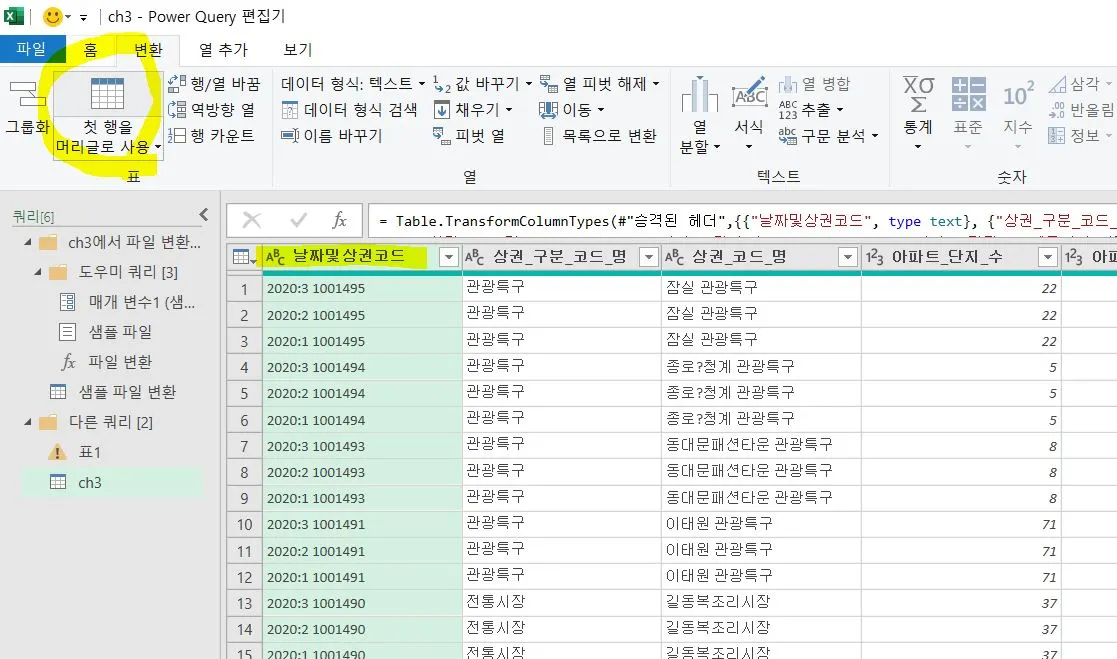Click the Fill (채우기) icon

click(442, 110)
